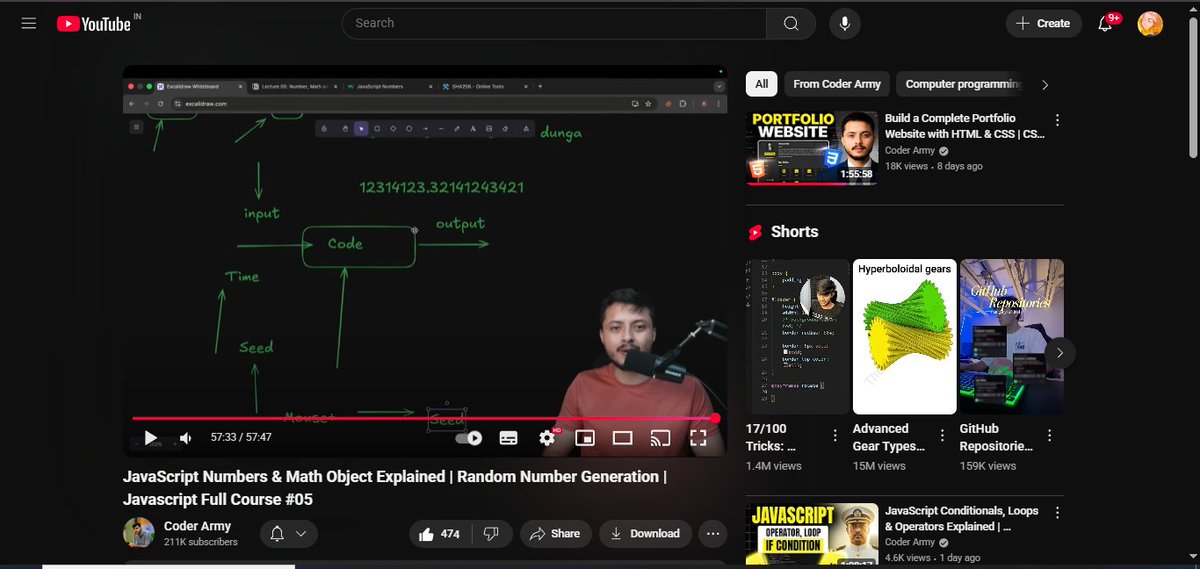The width and height of the screenshot is (1200, 569).
Task: Click the 57:33 / 57:47 time display
Action: tap(241, 438)
